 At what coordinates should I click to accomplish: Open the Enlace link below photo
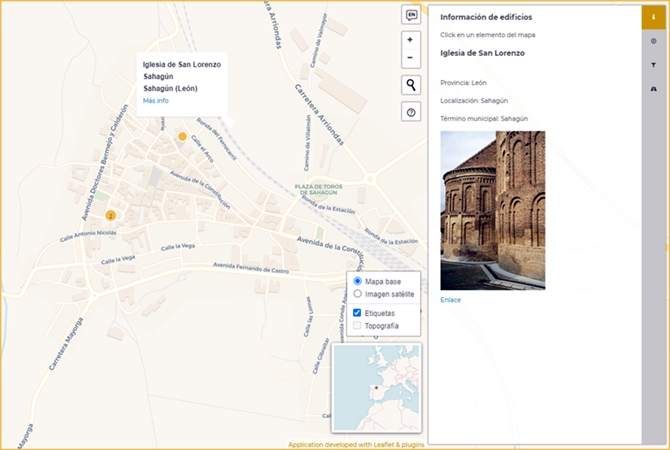click(451, 300)
